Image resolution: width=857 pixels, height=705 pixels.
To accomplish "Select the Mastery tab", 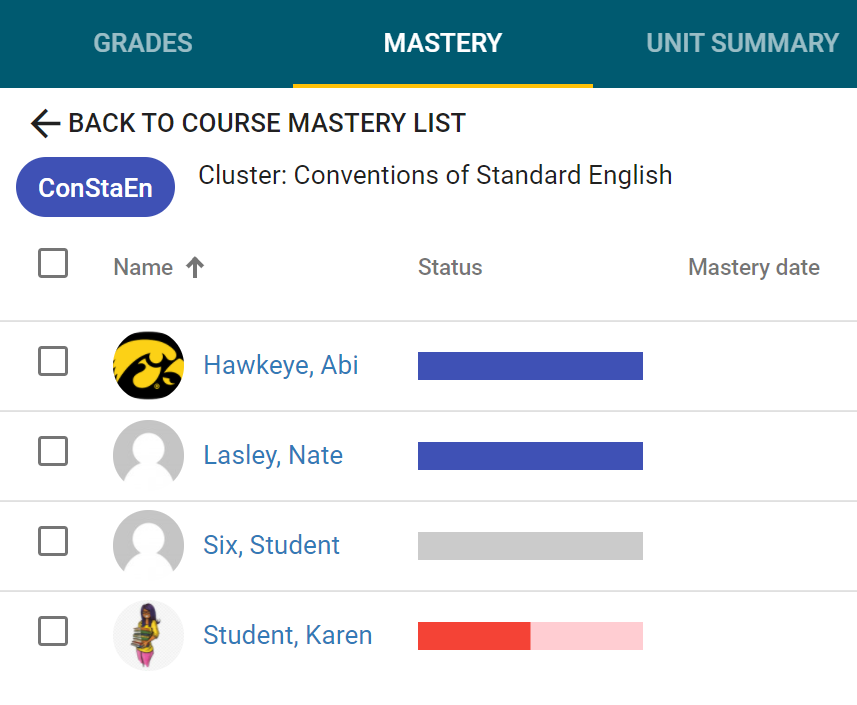I will [443, 43].
